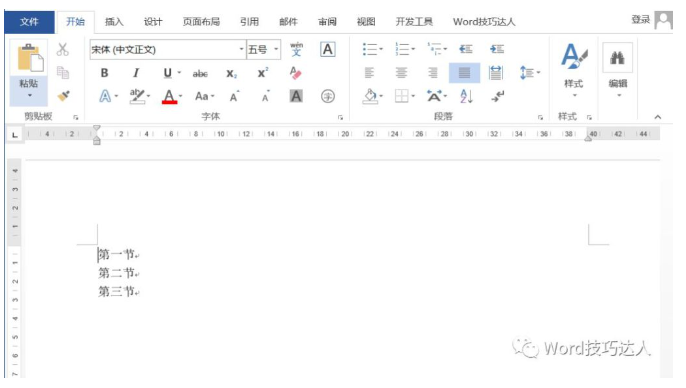Click the Copy icon

coord(63,73)
